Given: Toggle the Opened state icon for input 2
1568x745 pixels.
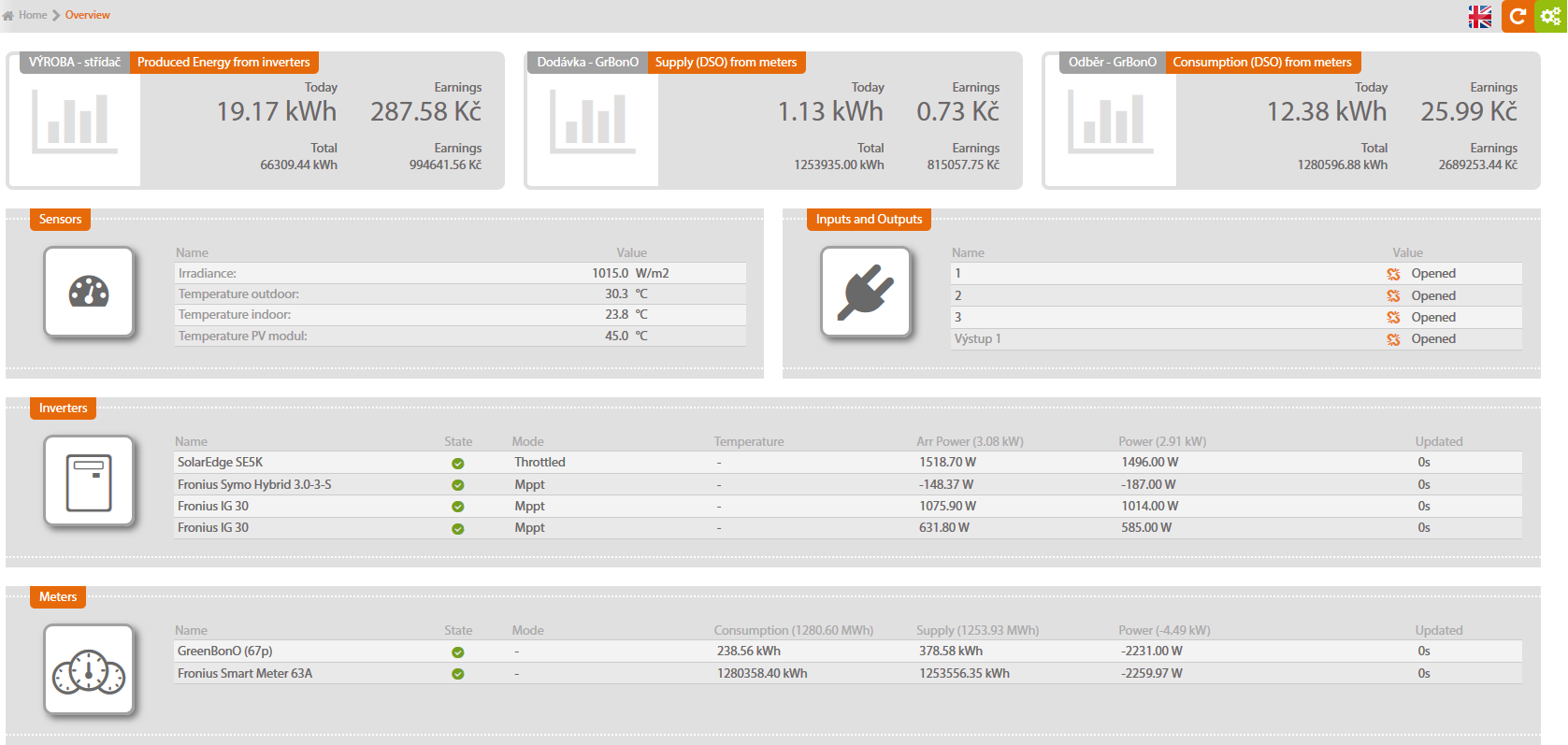Looking at the screenshot, I should (x=1393, y=295).
